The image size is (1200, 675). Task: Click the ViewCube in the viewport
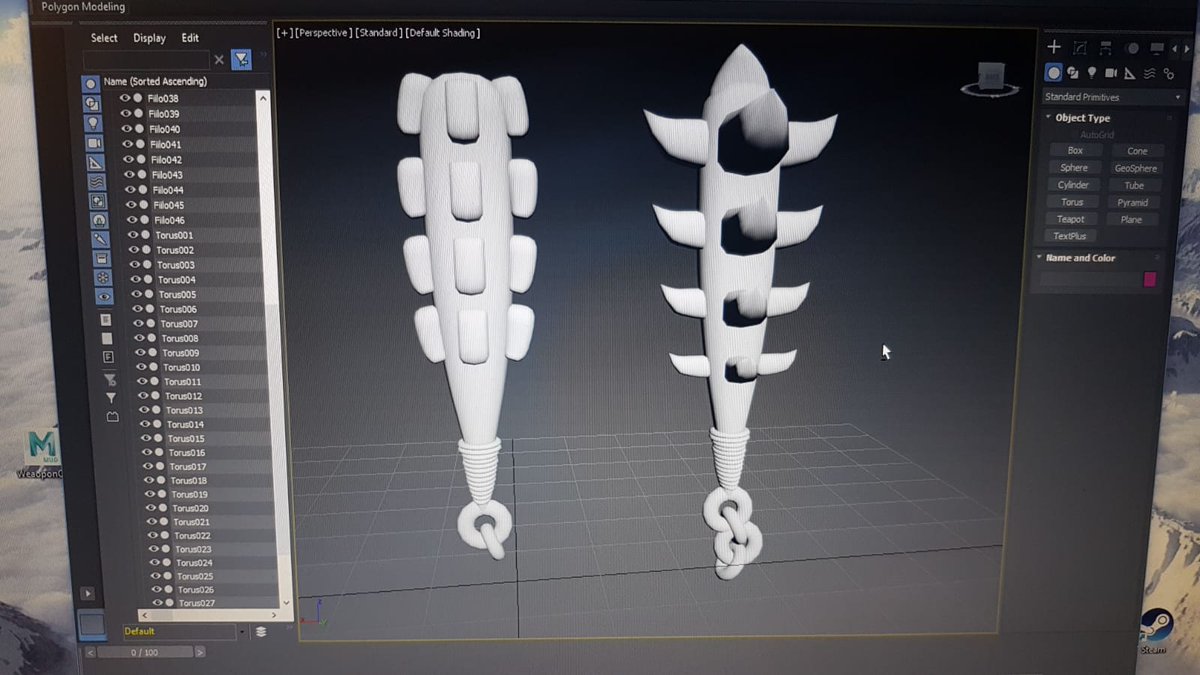point(989,80)
